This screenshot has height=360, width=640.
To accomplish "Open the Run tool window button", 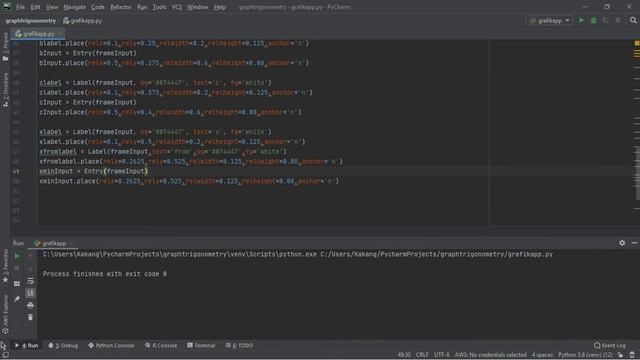I will (x=27, y=345).
